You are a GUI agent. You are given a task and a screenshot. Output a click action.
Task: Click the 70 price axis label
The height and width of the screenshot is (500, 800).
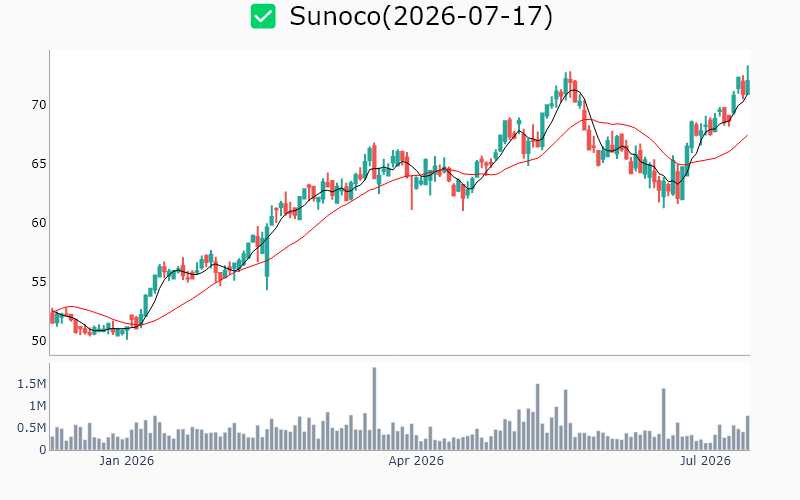point(39,105)
